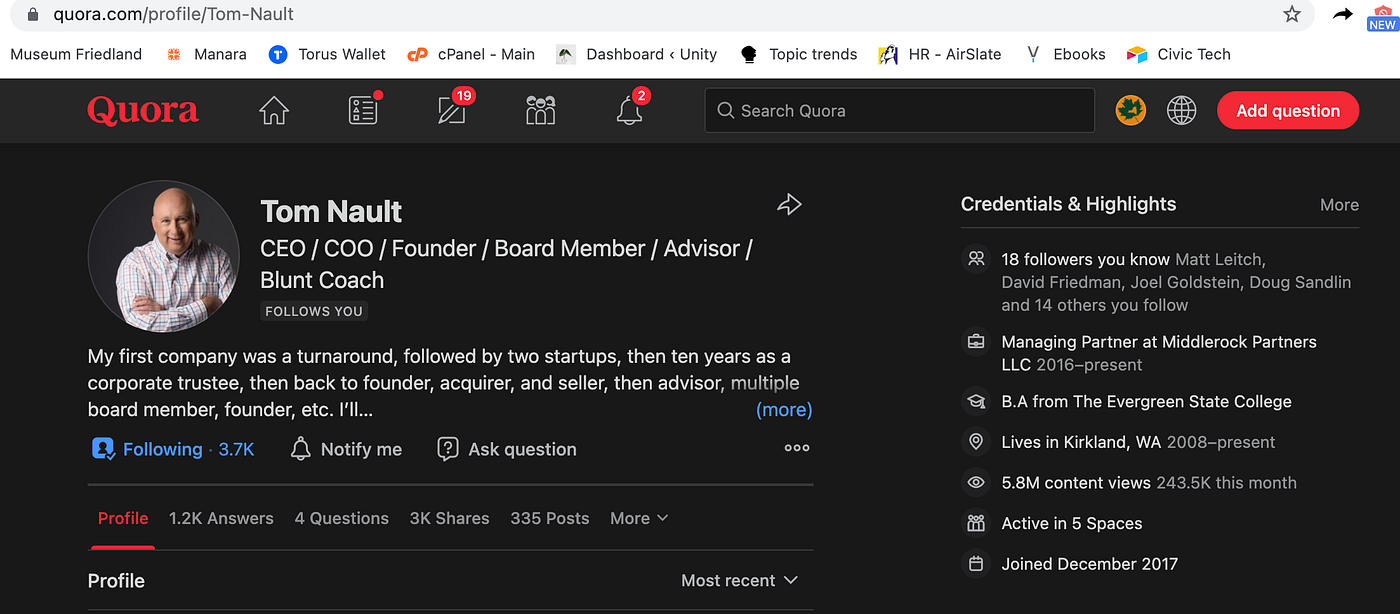Bookmark this page with the star icon

tap(1292, 14)
